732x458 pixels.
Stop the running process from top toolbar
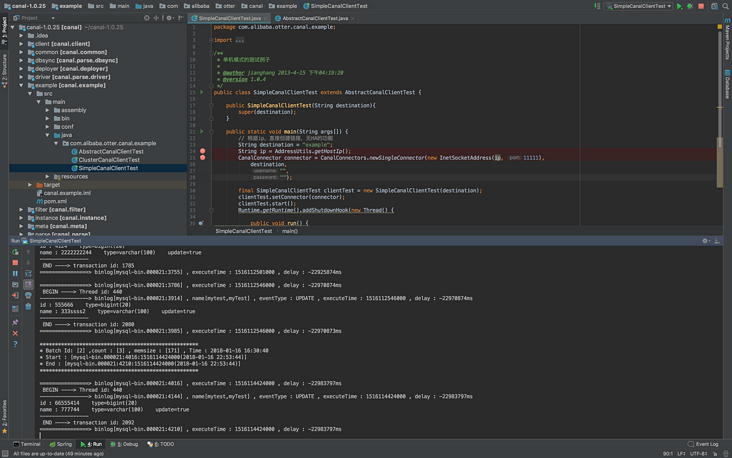click(701, 6)
